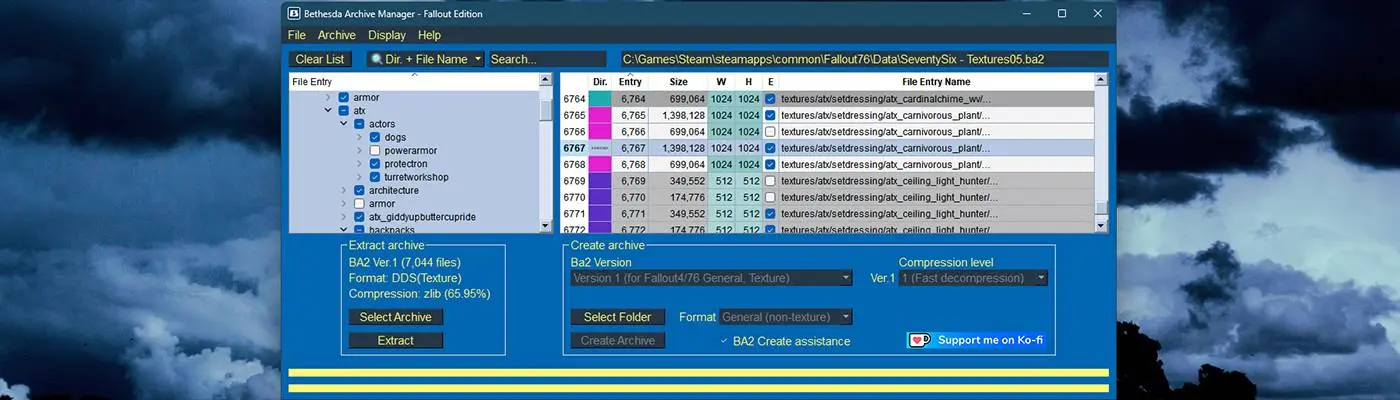Sort by the Size column header
This screenshot has height=400, width=1400.
[678, 82]
